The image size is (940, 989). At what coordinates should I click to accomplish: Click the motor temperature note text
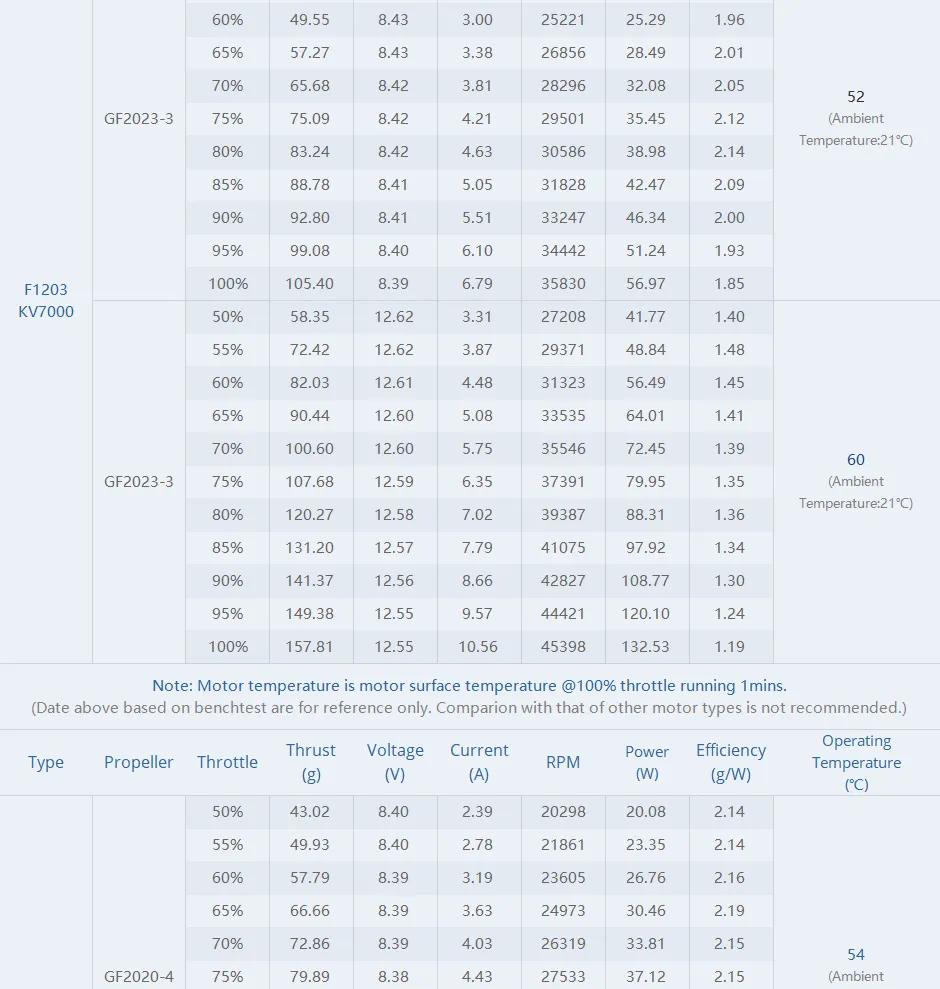[x=469, y=686]
